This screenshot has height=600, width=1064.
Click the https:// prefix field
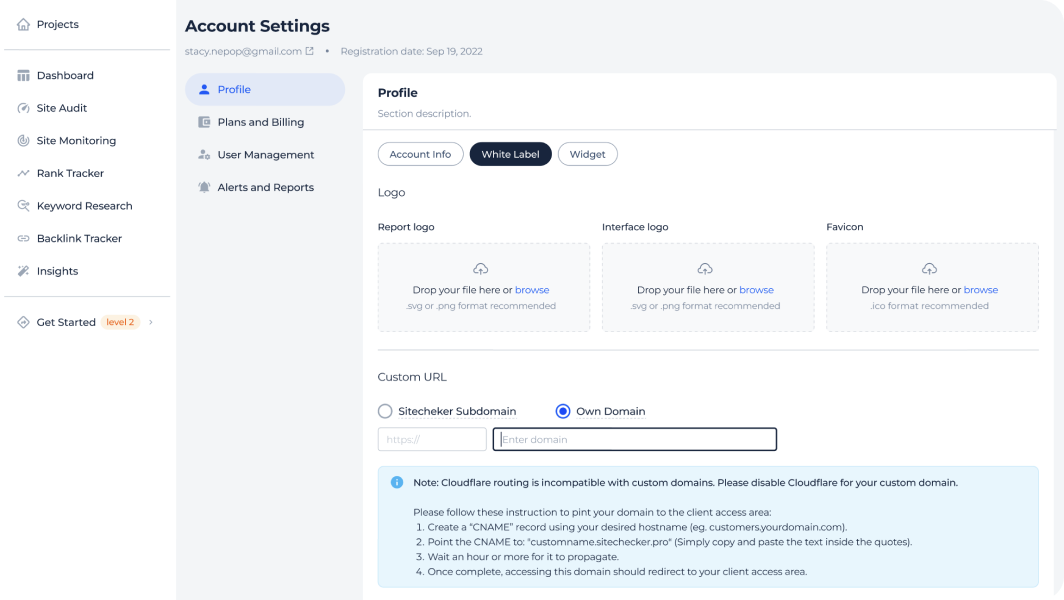[x=432, y=439]
